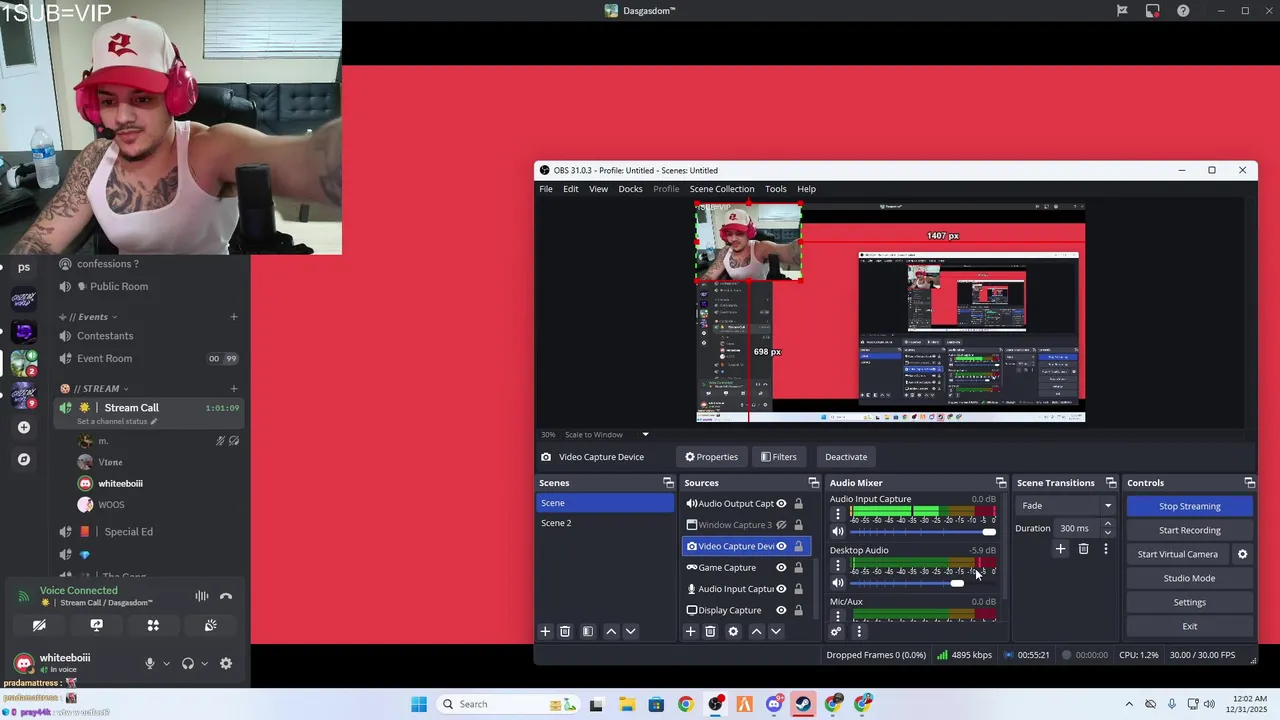Image resolution: width=1280 pixels, height=720 pixels.
Task: Move the selected scene up
Action: pos(611,632)
